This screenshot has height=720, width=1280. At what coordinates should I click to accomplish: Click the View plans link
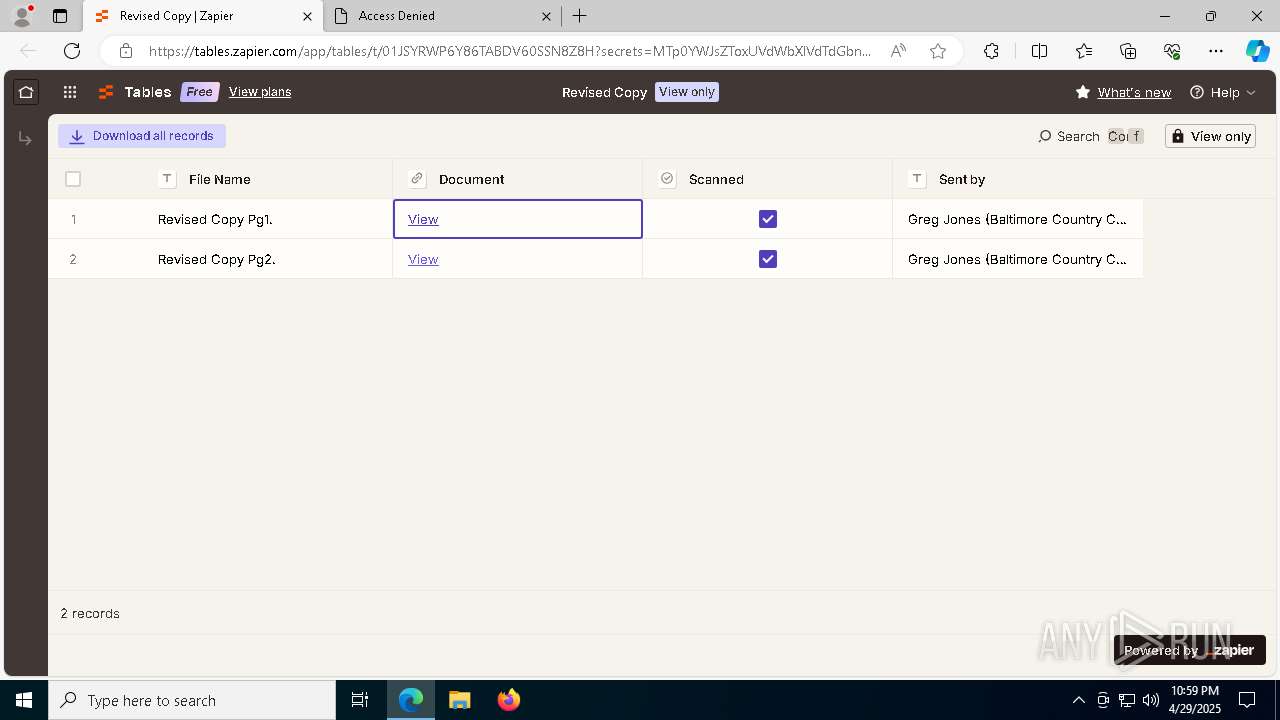(x=260, y=92)
